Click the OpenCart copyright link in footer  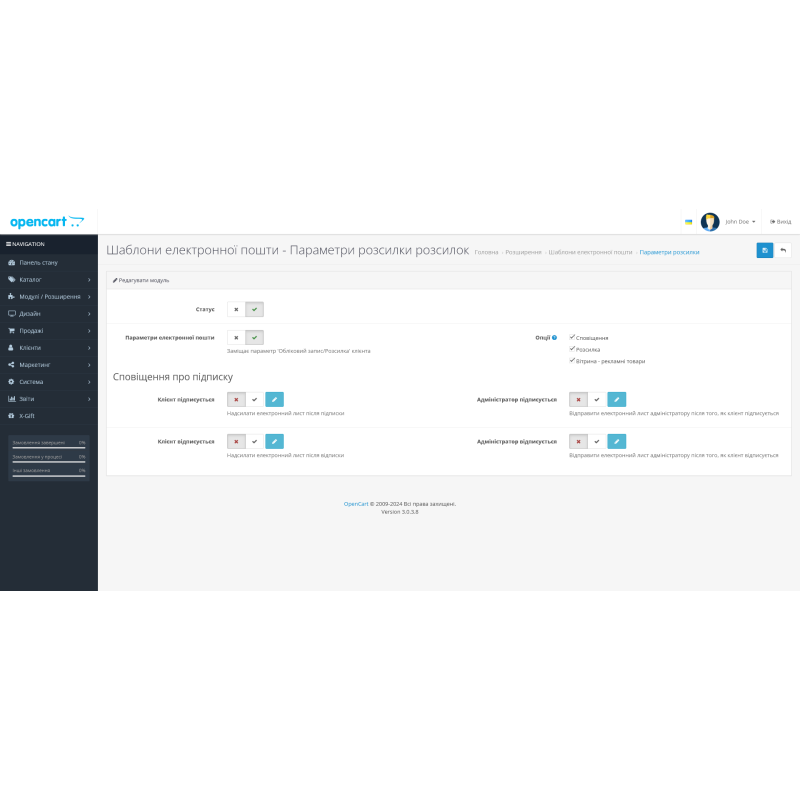tap(355, 503)
